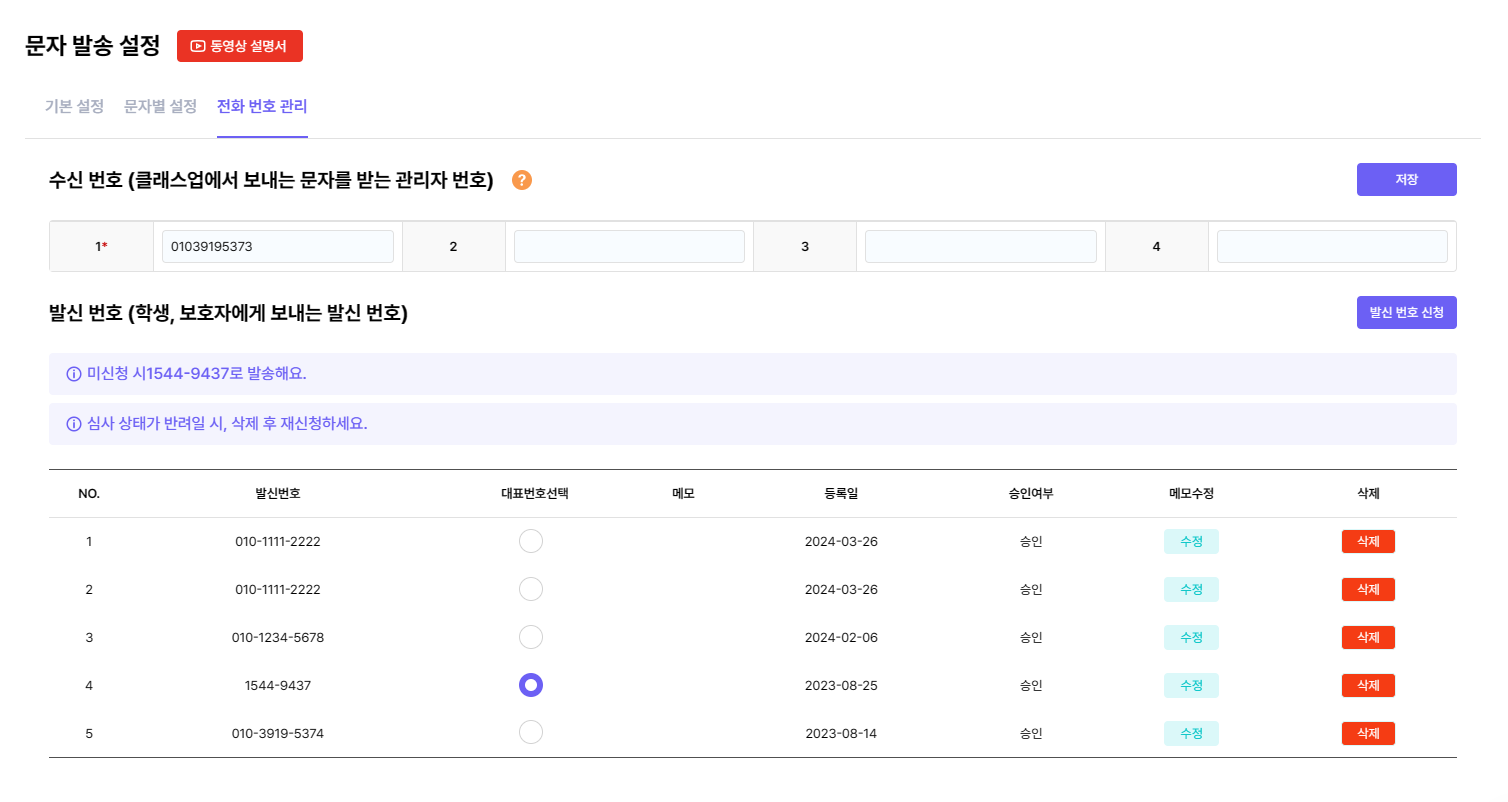Open the 전화 번호 관리 tab

click(262, 106)
